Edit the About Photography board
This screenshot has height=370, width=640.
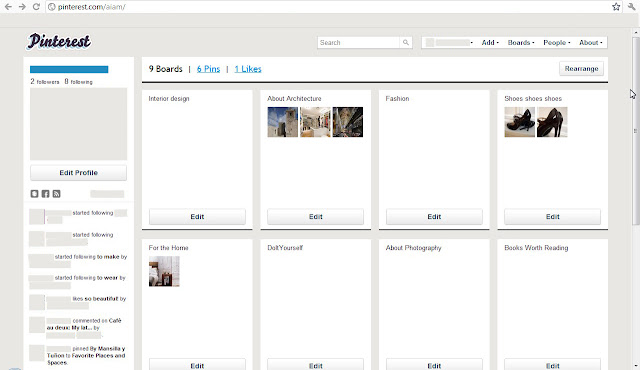434,365
